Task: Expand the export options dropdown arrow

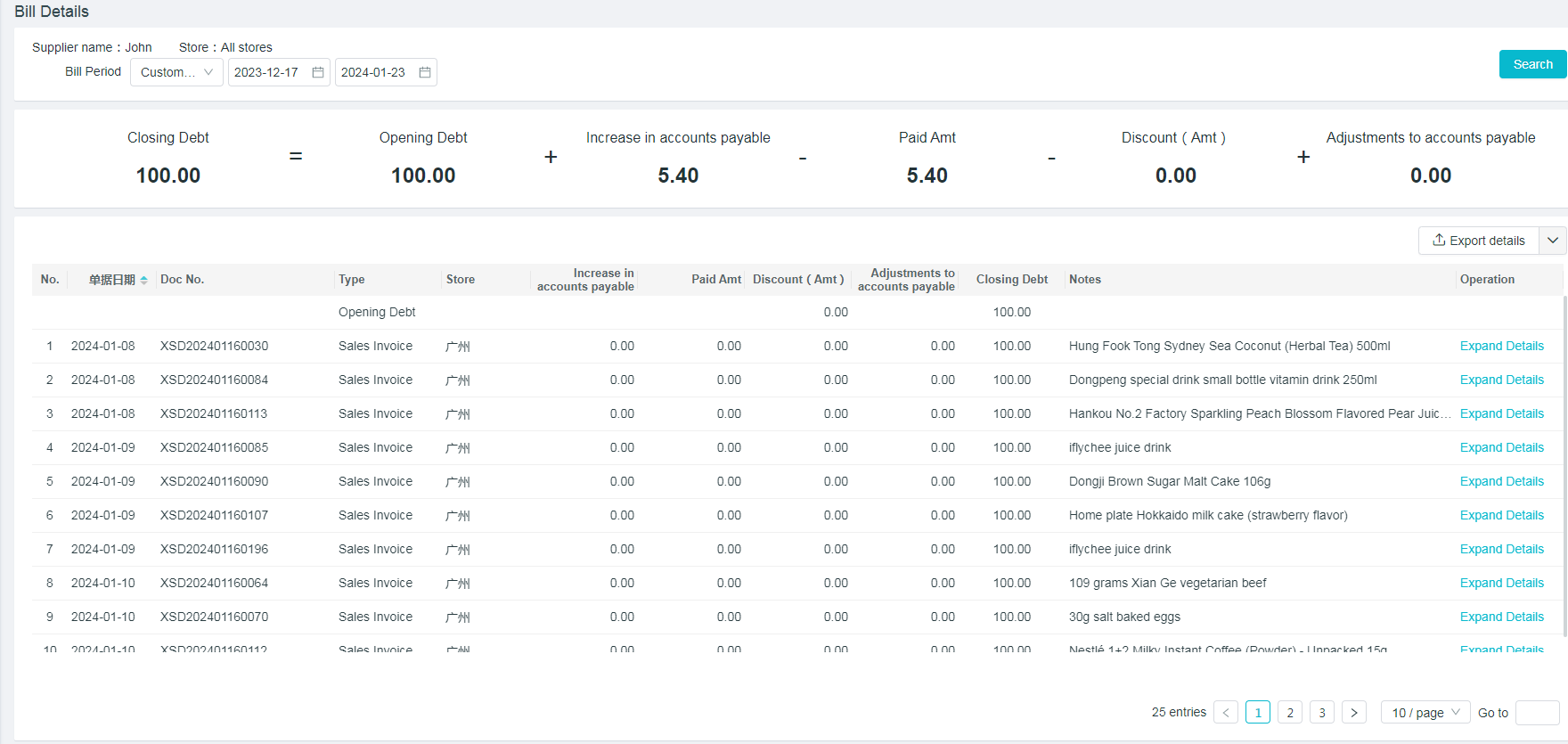Action: click(x=1553, y=241)
